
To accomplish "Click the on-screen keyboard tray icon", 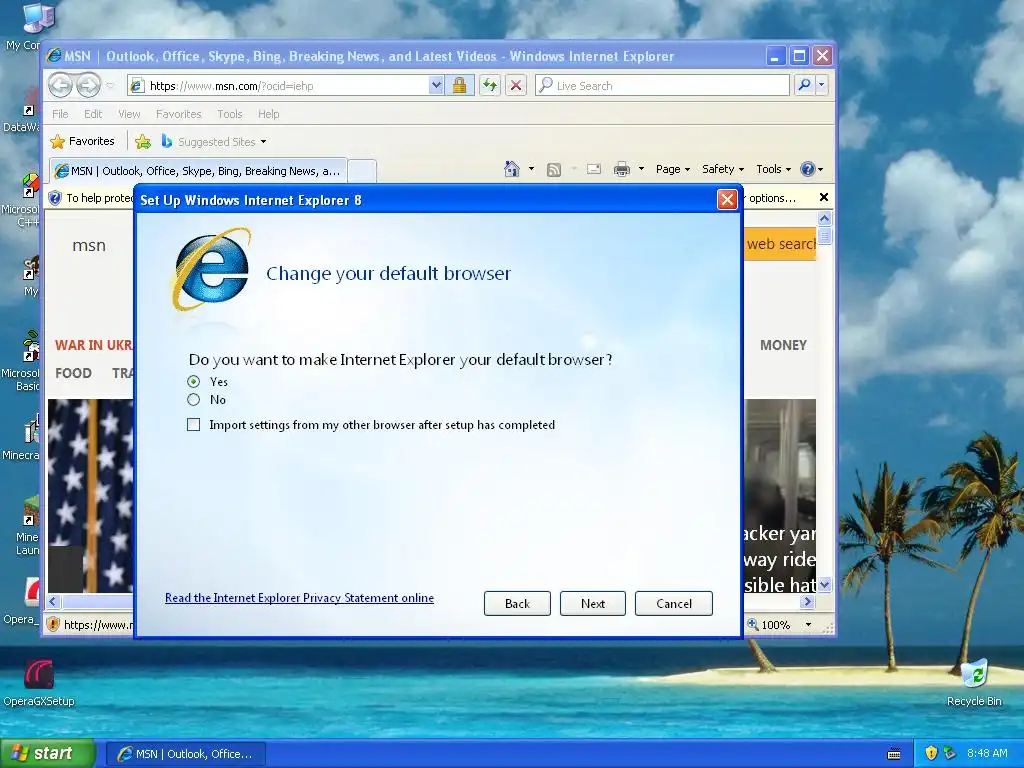I will point(894,754).
